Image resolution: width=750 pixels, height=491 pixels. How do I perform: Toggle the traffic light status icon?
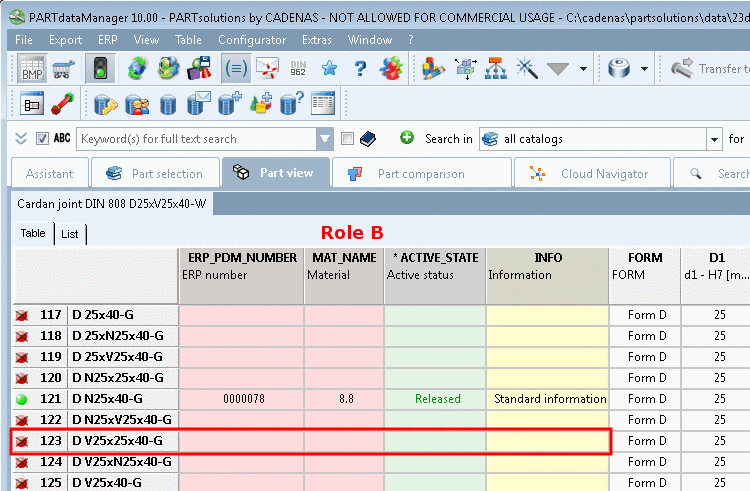point(100,69)
